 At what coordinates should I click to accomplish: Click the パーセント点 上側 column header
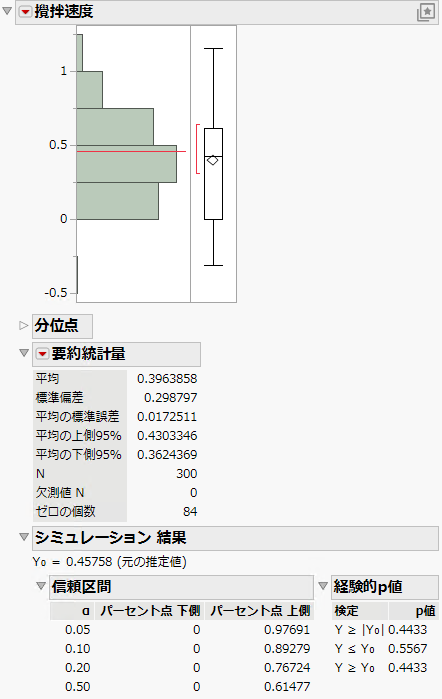point(260,611)
